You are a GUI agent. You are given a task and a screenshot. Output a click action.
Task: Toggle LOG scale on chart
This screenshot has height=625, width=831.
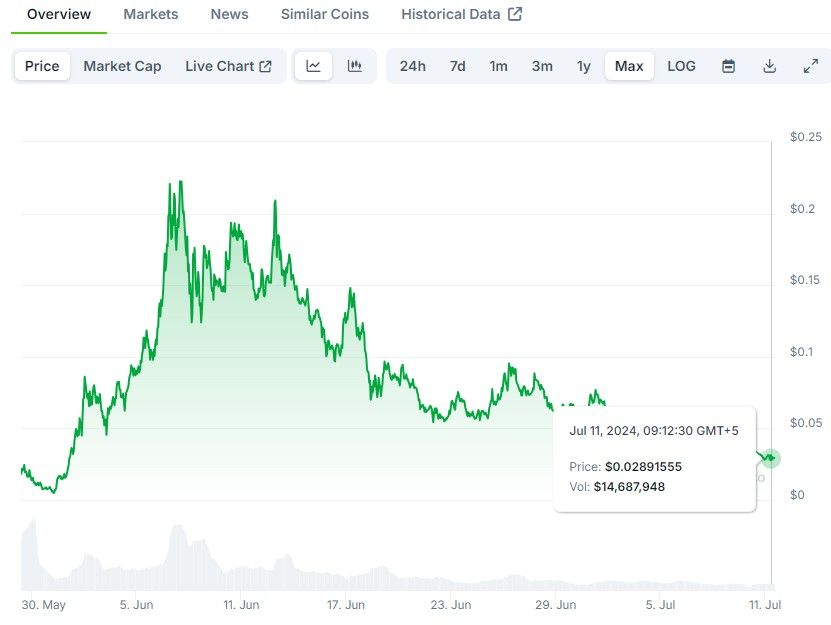coord(681,66)
